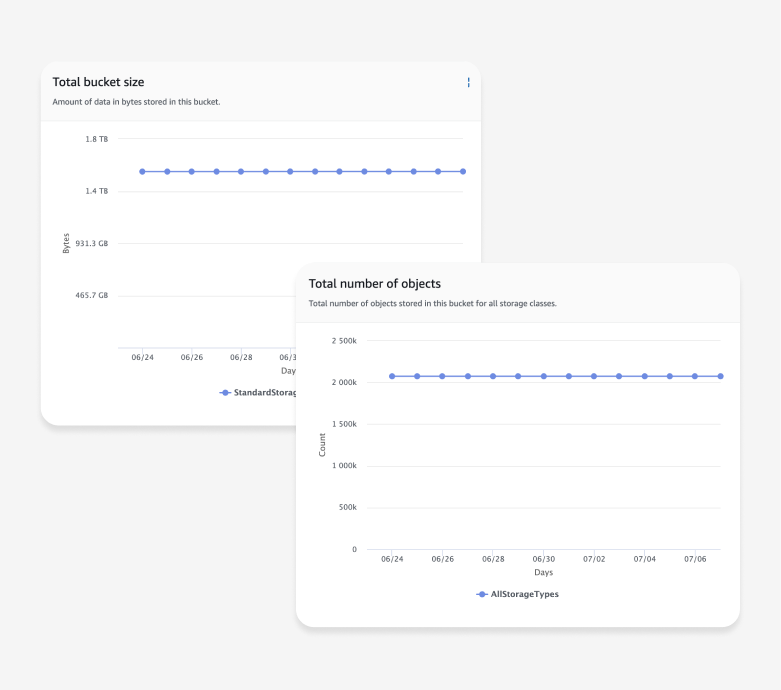Click the Total number of objects heading
Image resolution: width=781 pixels, height=690 pixels.
(x=374, y=284)
